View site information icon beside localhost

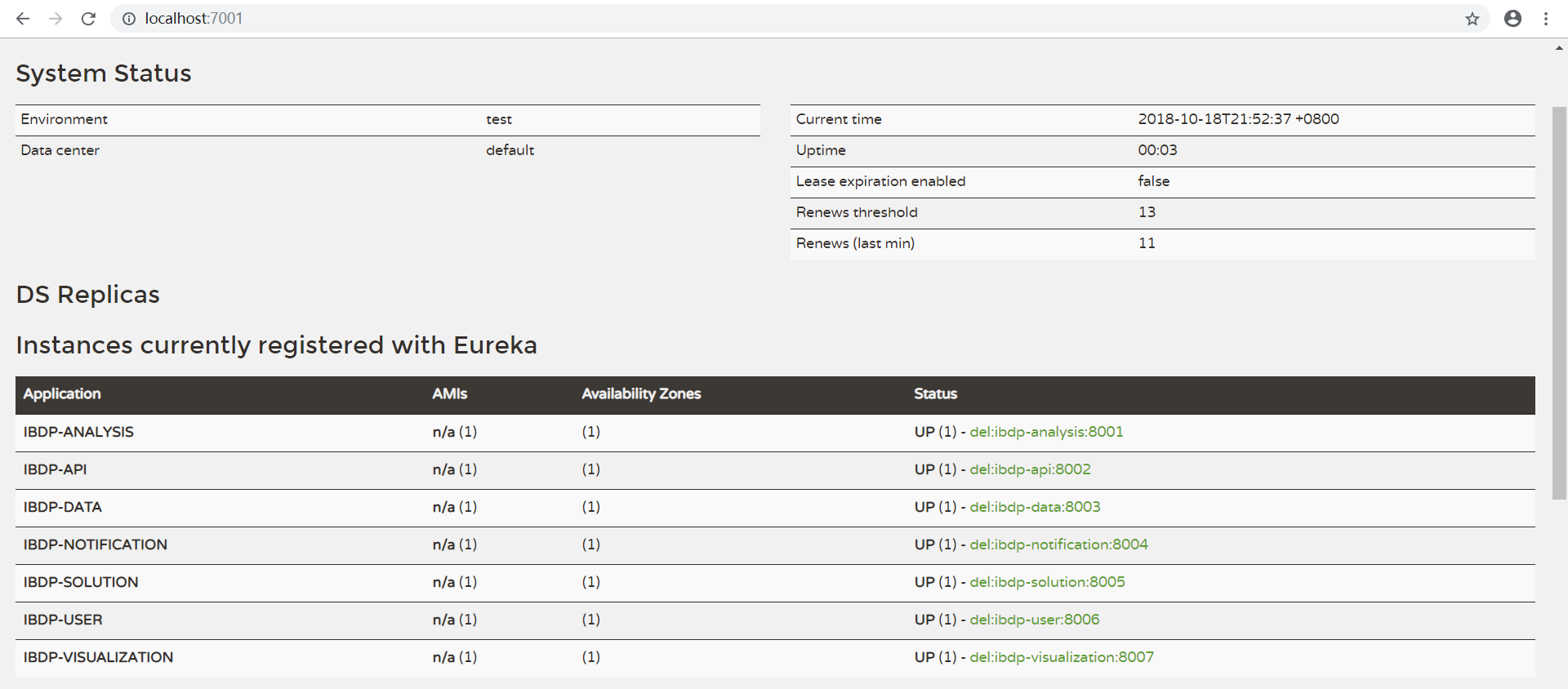tap(129, 18)
